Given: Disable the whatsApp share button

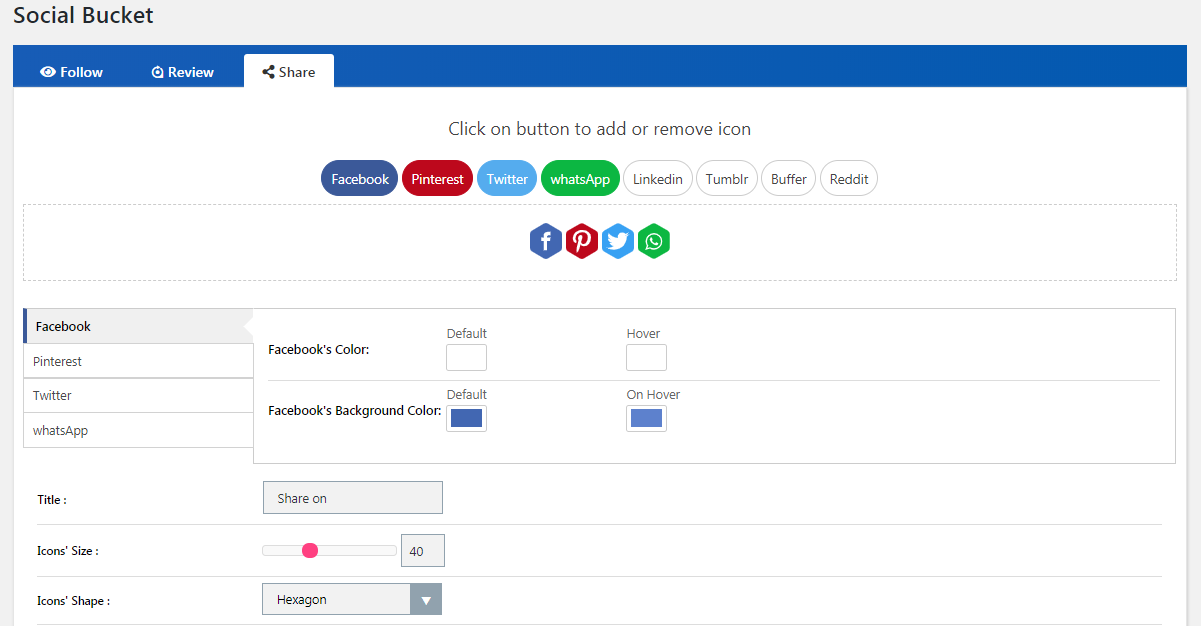Looking at the screenshot, I should (580, 179).
